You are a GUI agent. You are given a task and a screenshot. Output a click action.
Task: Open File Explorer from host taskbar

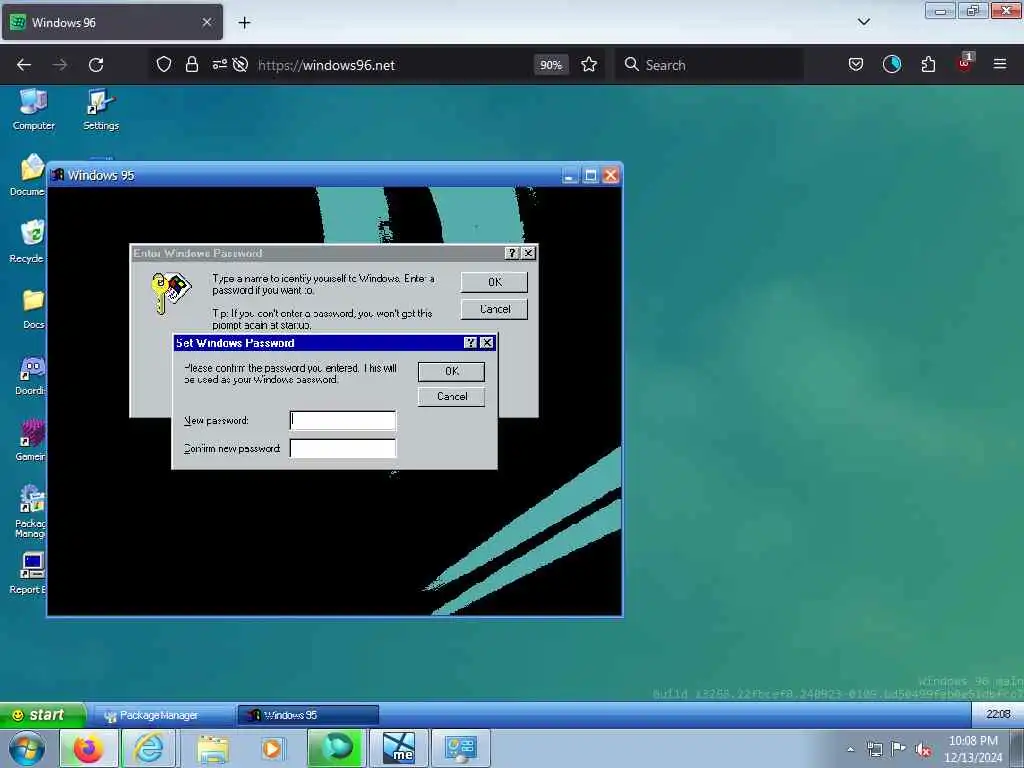212,748
